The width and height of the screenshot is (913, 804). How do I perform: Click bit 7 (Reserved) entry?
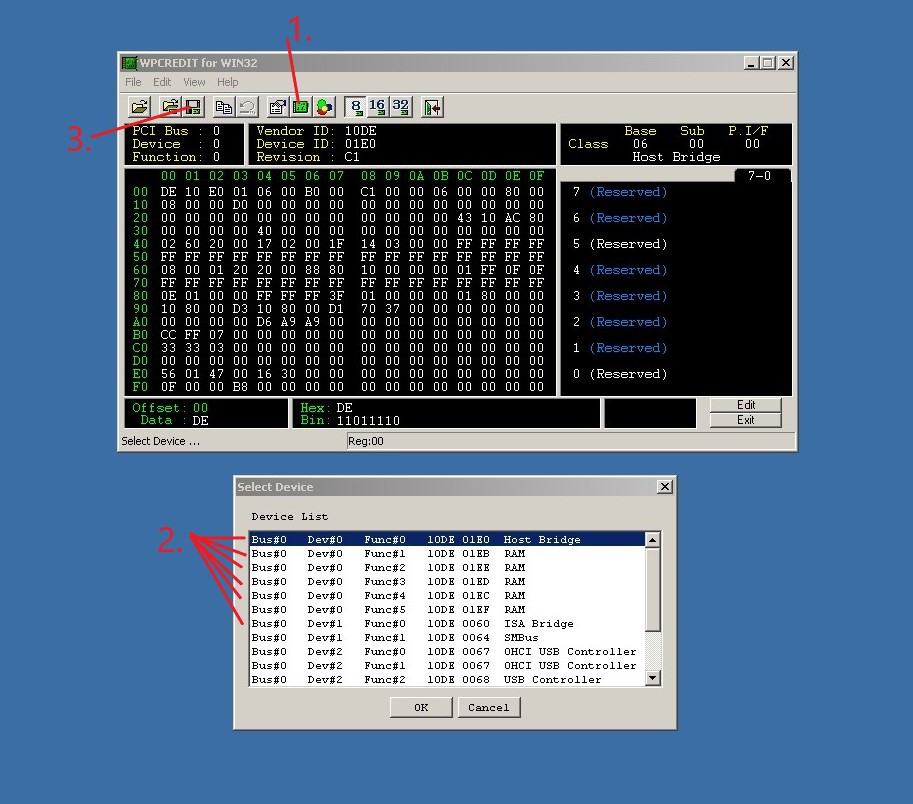click(620, 192)
